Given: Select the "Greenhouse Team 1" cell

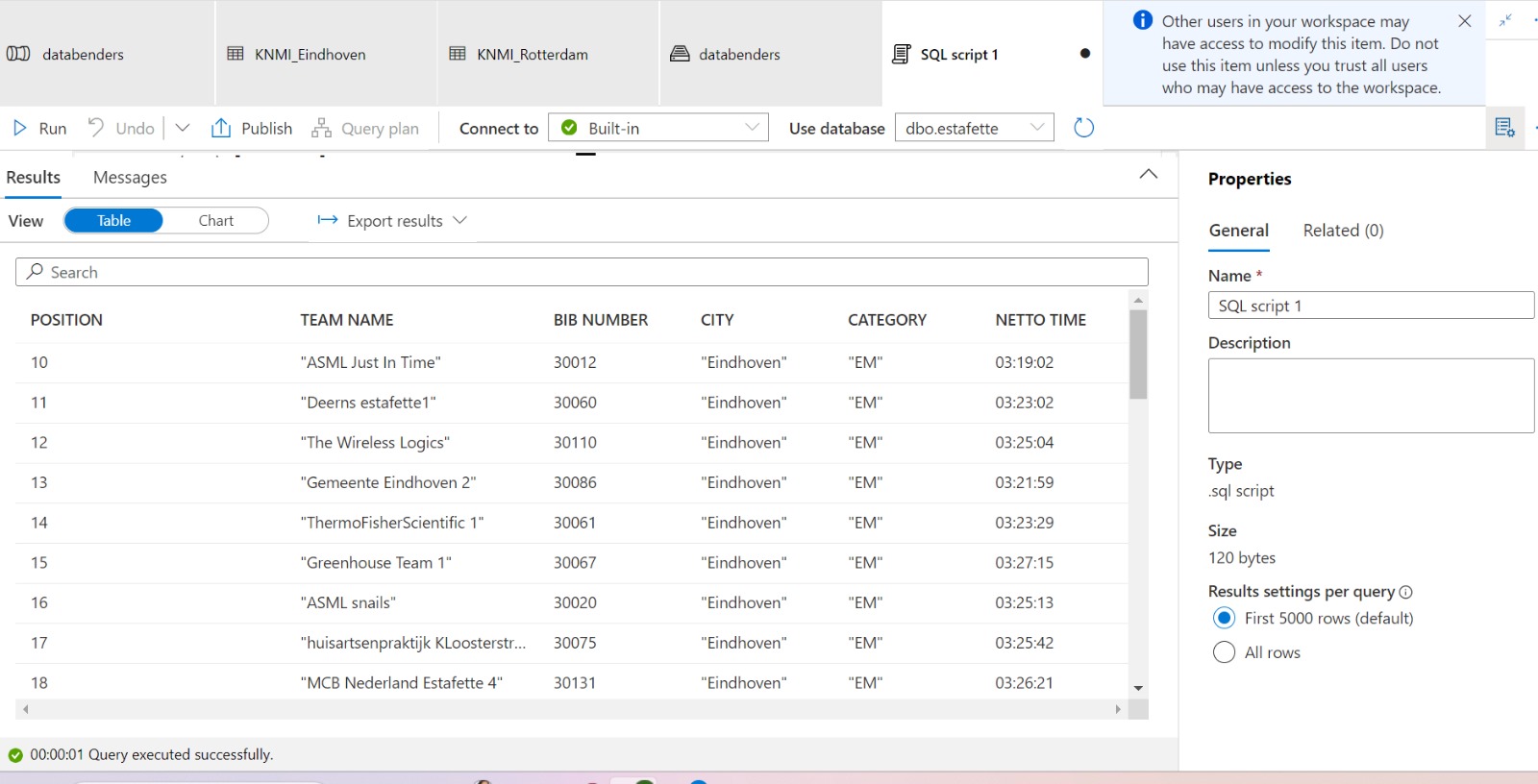Looking at the screenshot, I should (x=376, y=563).
